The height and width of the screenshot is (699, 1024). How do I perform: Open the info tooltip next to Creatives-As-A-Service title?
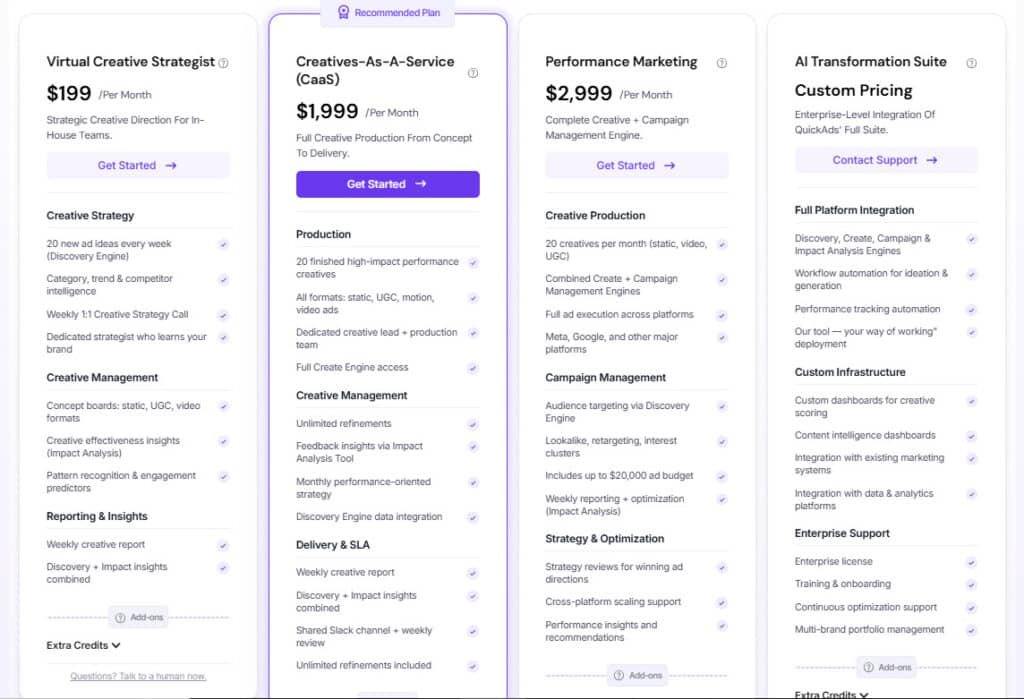click(473, 73)
